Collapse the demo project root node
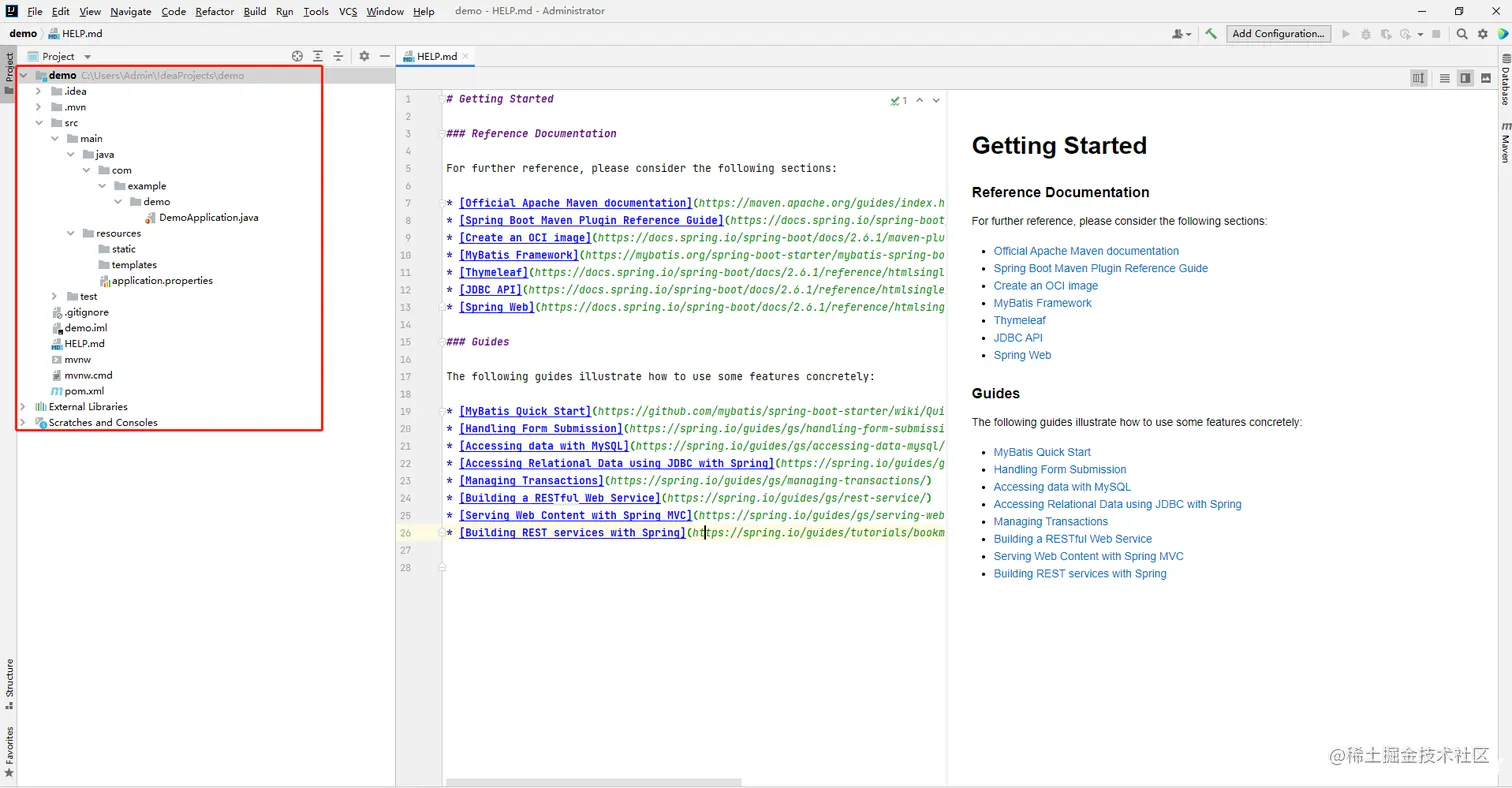This screenshot has width=1512, height=788. pyautogui.click(x=23, y=75)
